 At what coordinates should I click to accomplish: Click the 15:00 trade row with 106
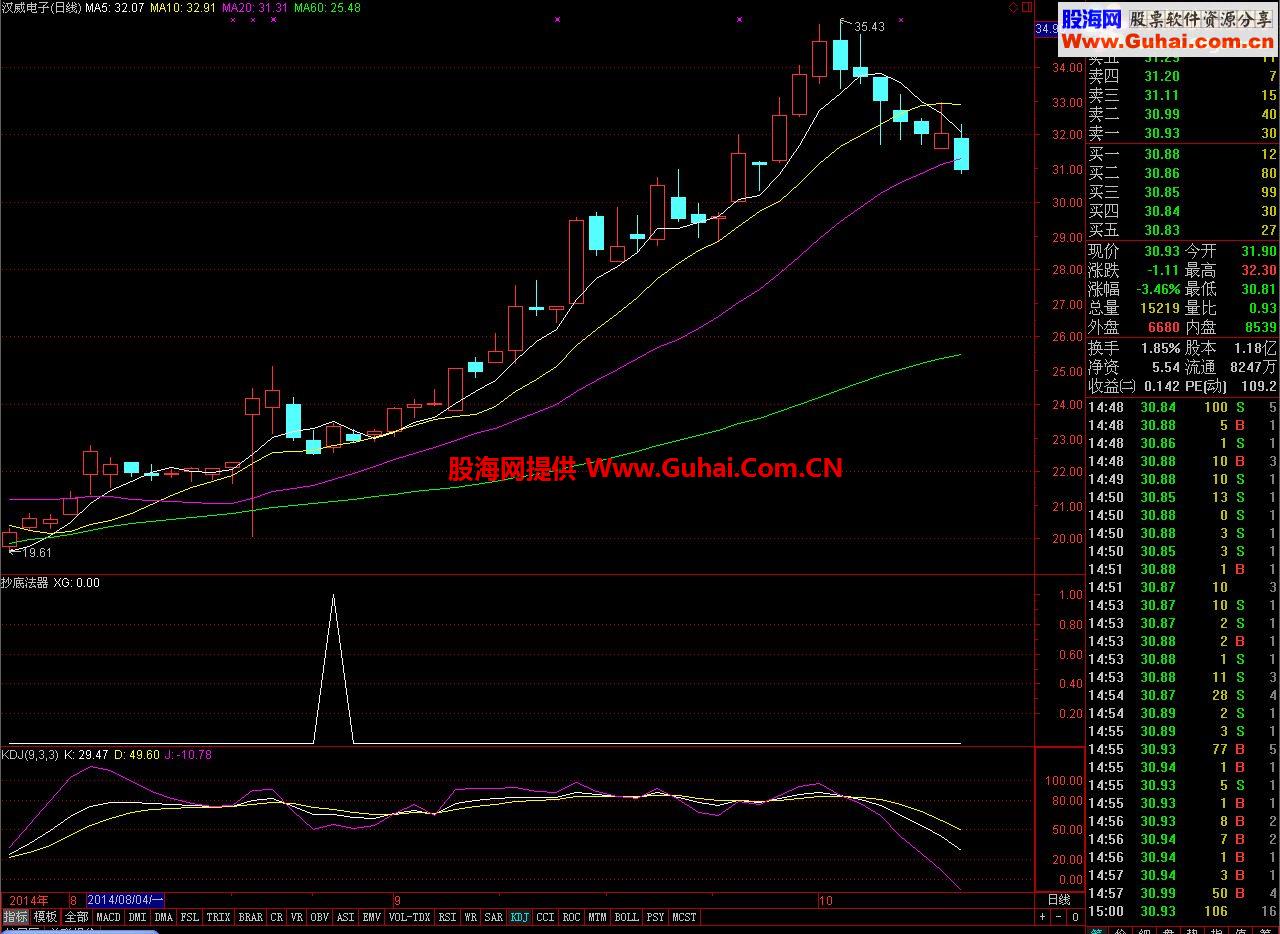(x=1182, y=911)
